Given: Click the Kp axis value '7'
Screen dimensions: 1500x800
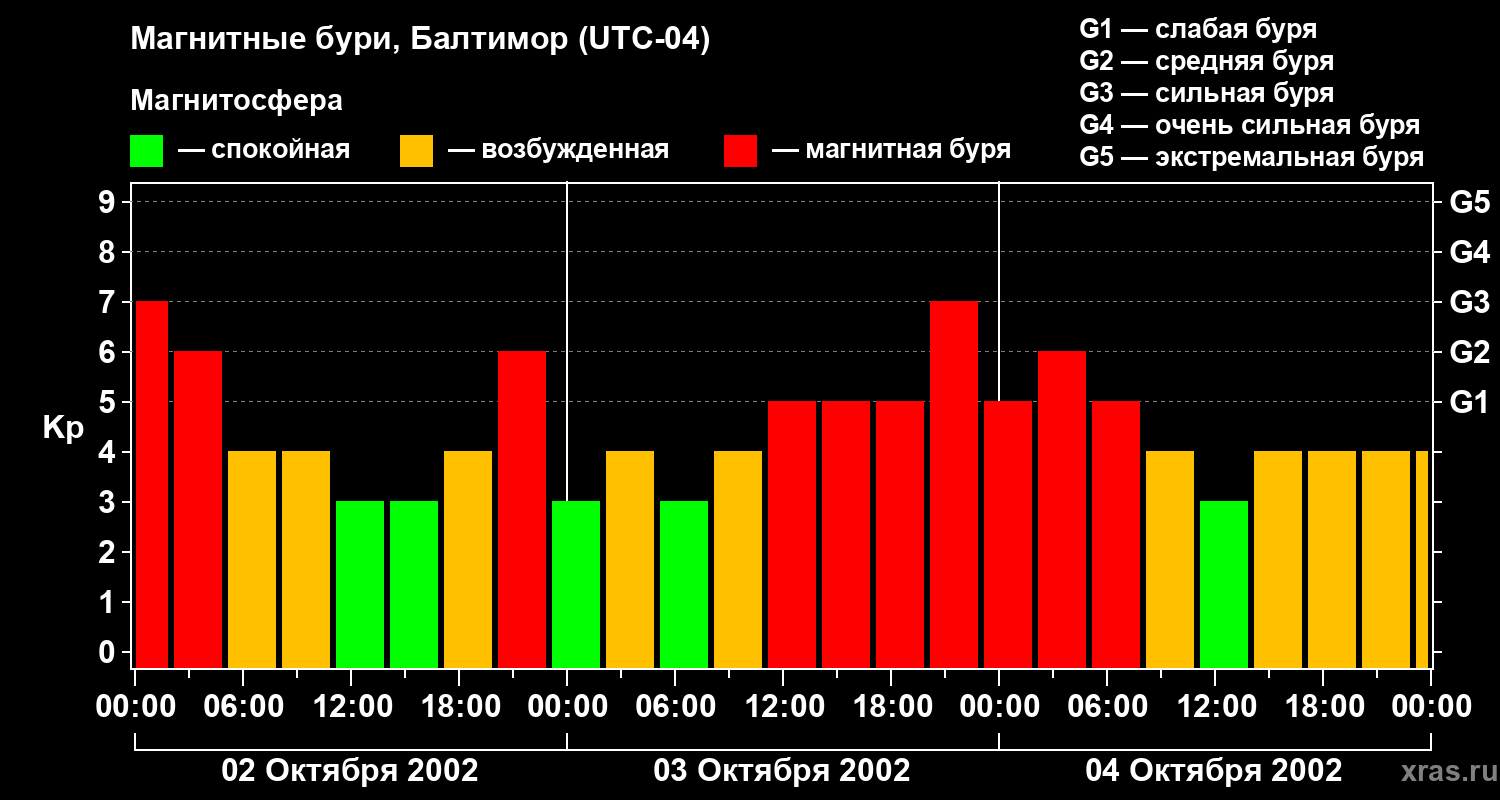Looking at the screenshot, I should point(109,302).
